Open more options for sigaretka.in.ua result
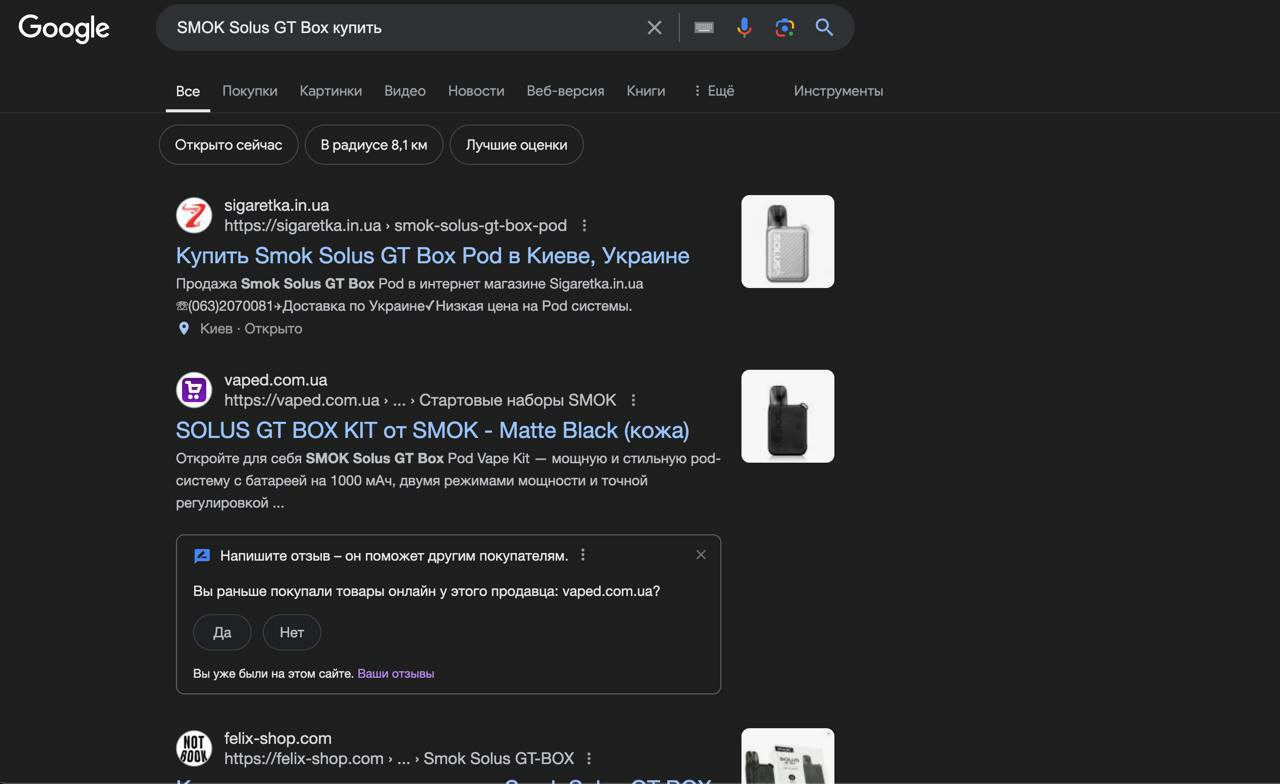The width and height of the screenshot is (1280, 784). pyautogui.click(x=584, y=226)
